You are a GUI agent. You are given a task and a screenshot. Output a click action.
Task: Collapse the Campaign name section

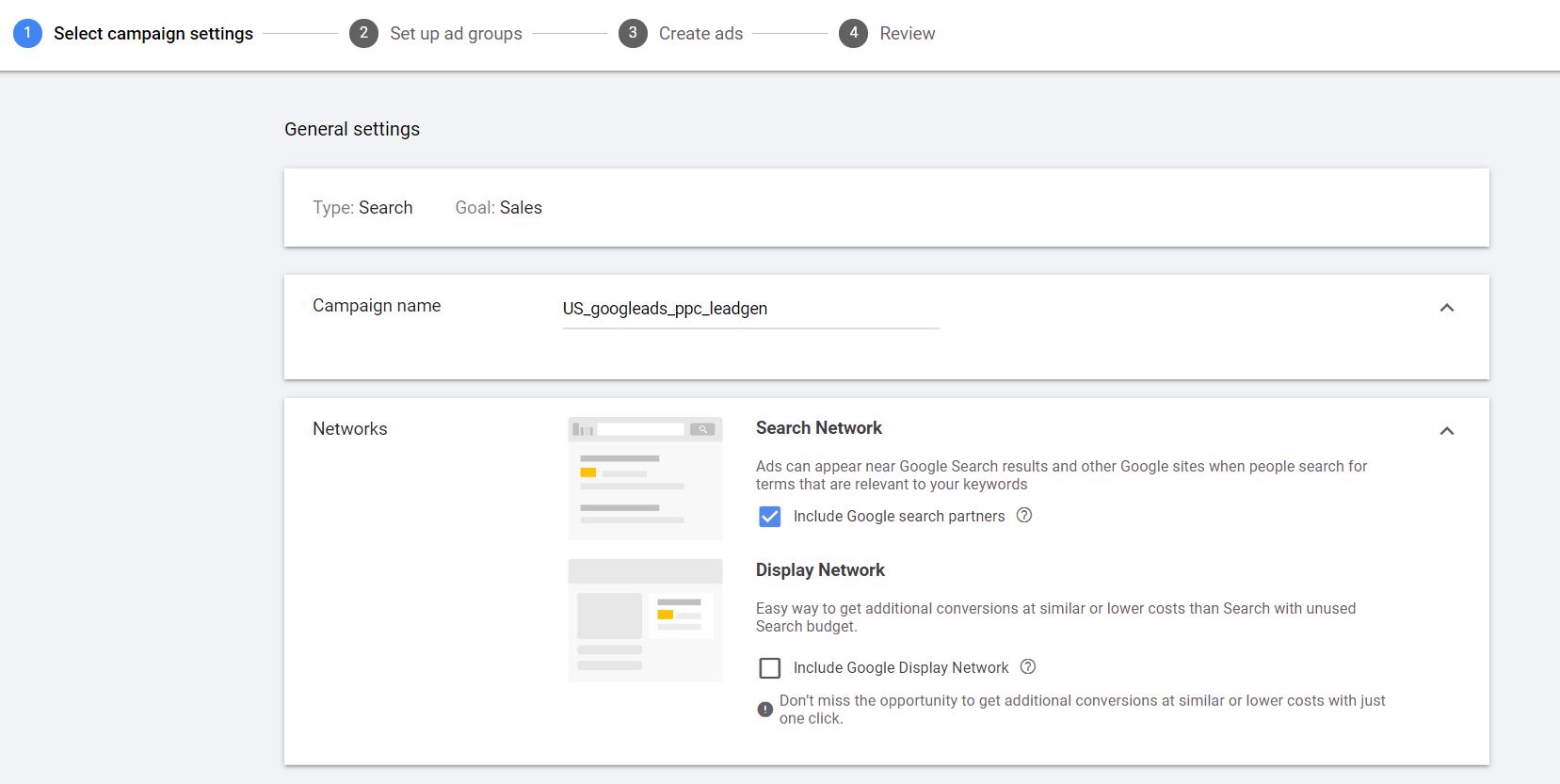tap(1447, 308)
